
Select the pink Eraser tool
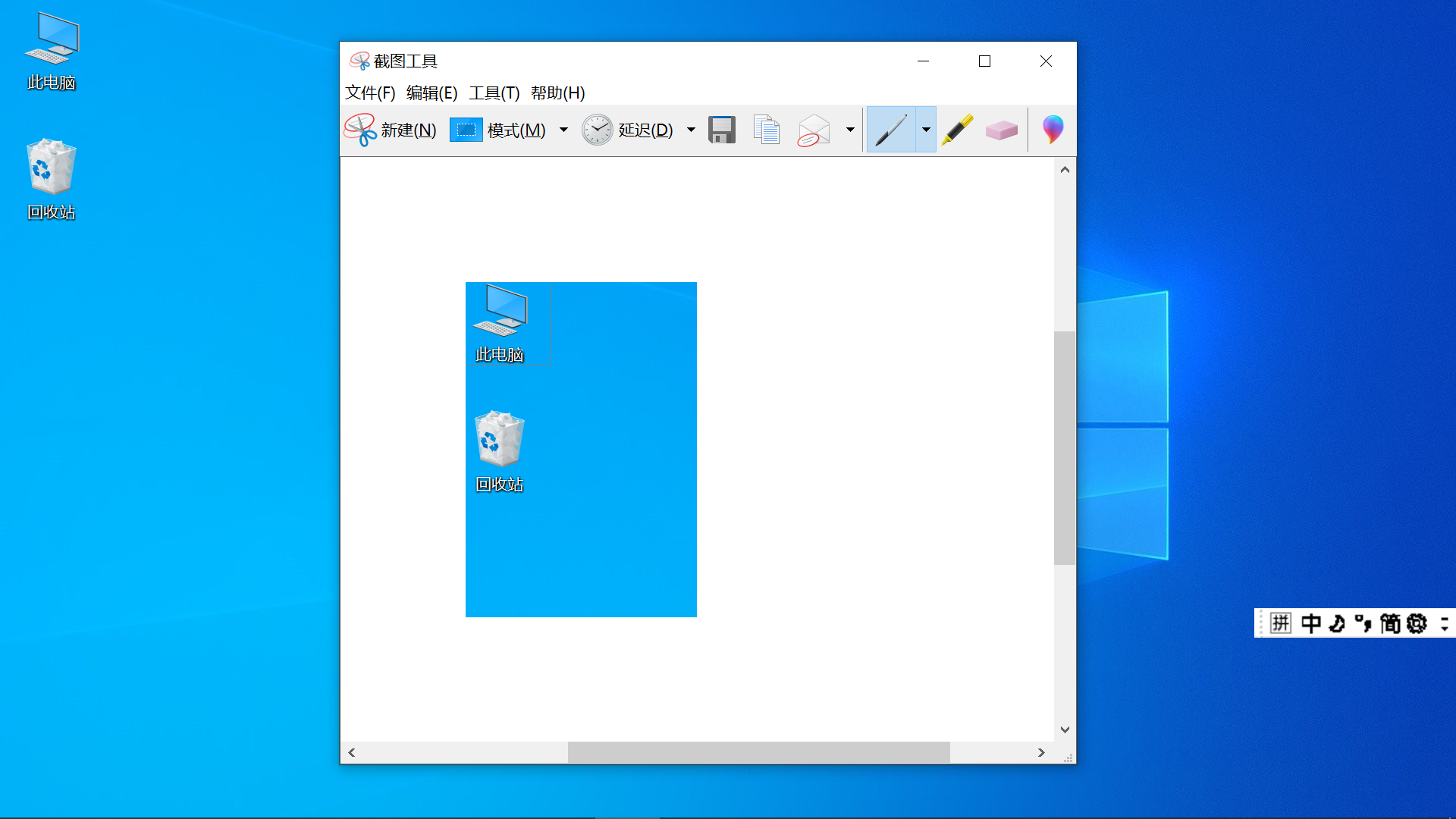[x=1002, y=130]
